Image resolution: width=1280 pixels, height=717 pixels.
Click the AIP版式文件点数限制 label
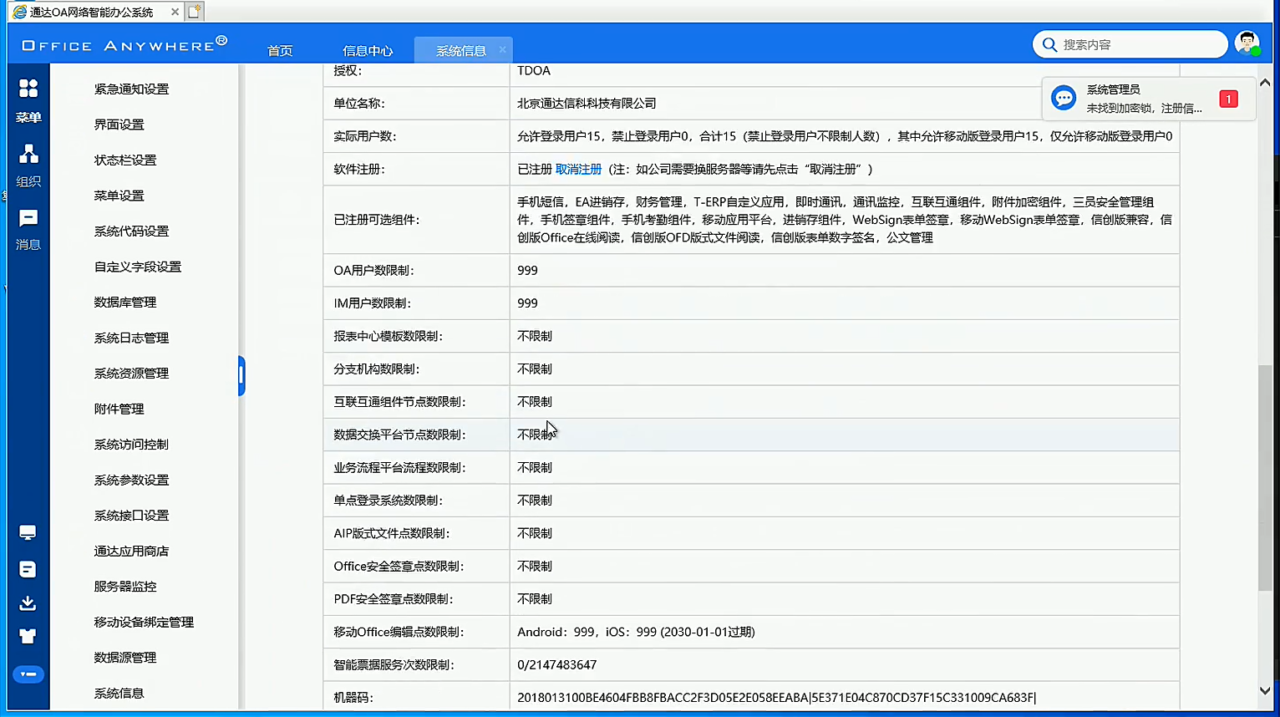coord(391,533)
